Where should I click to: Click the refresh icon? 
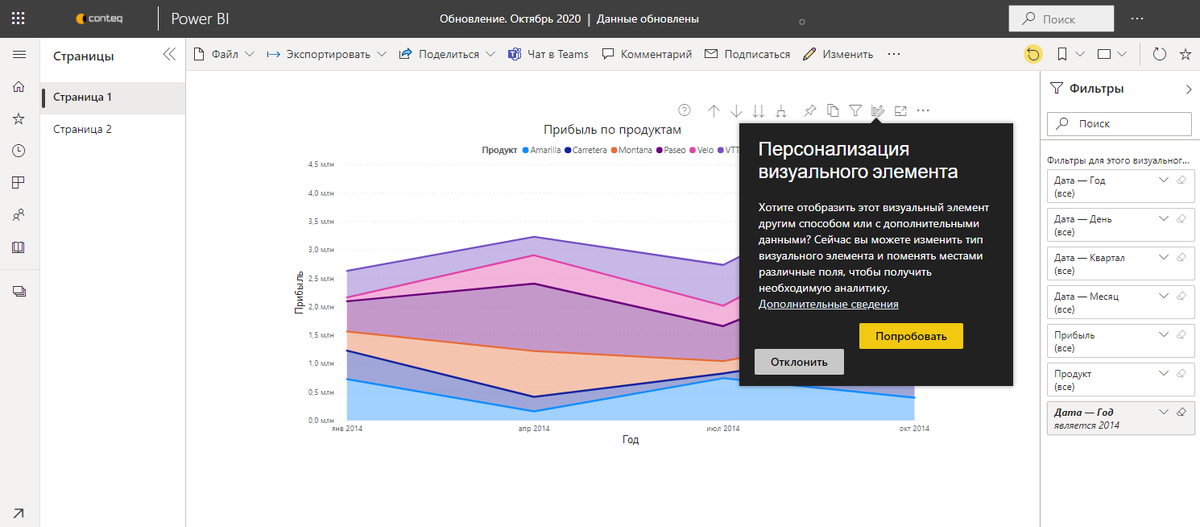coord(1159,54)
